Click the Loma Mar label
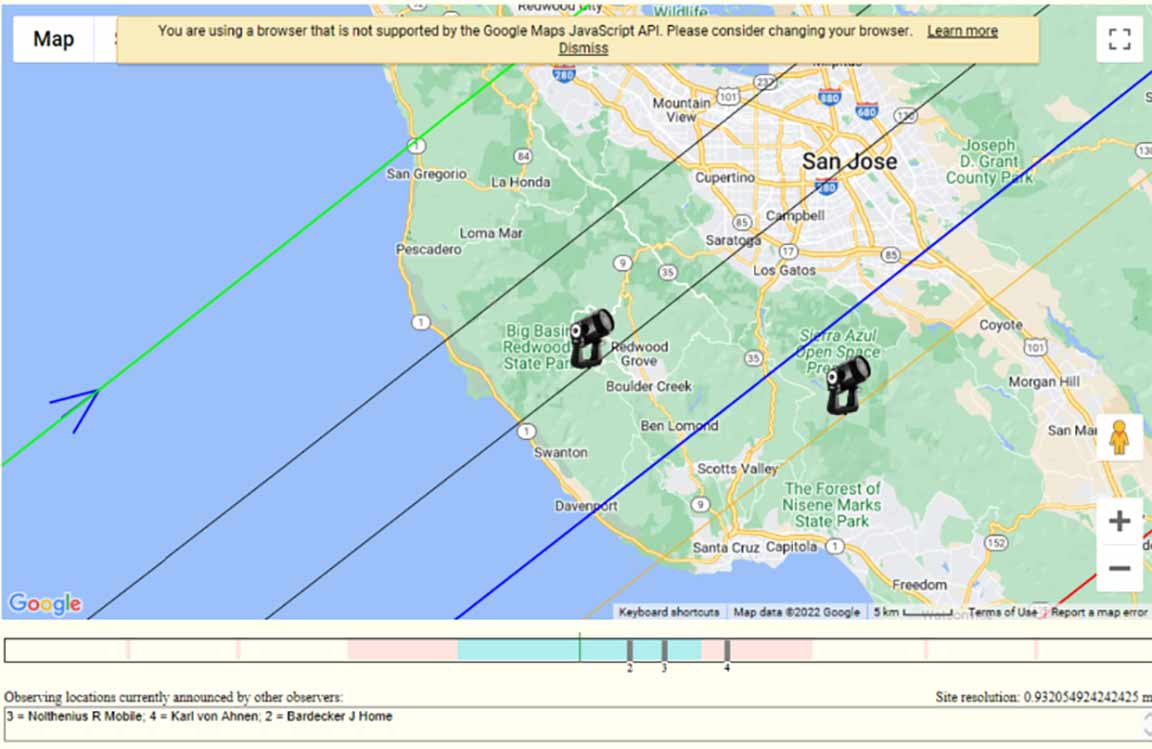This screenshot has width=1152, height=749. [491, 233]
